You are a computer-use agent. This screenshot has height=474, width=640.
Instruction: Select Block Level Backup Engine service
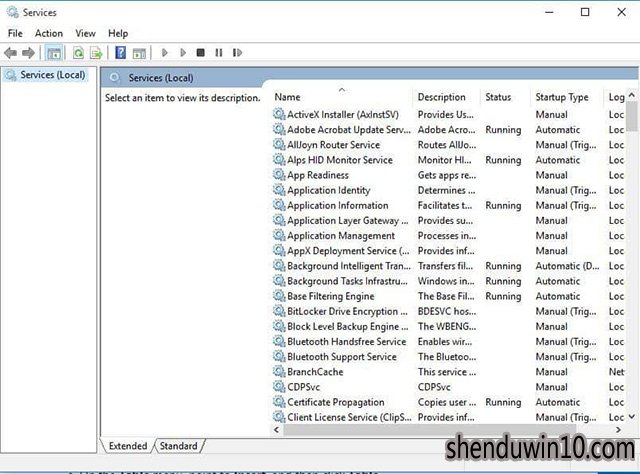click(x=448, y=326)
